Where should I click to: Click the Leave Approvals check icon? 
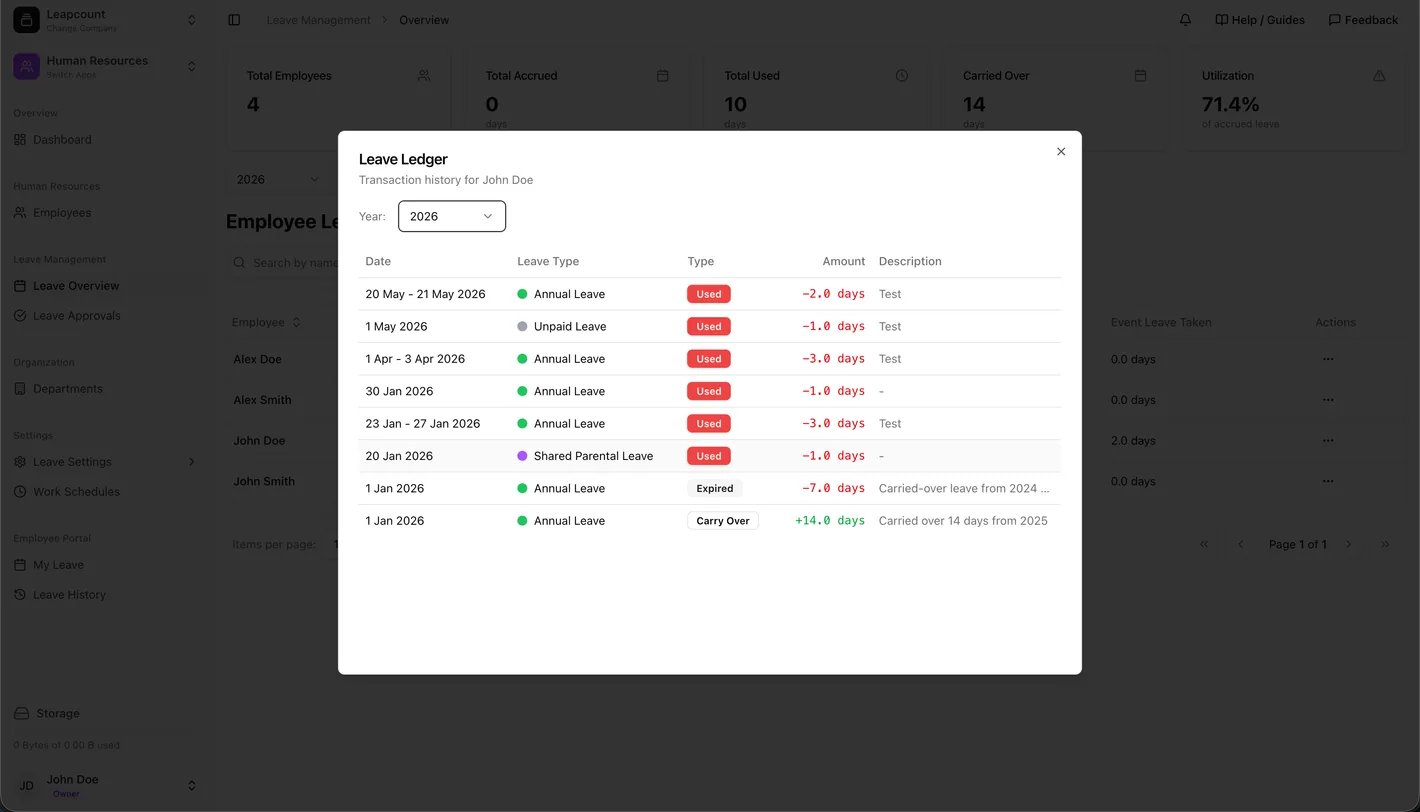click(x=20, y=316)
